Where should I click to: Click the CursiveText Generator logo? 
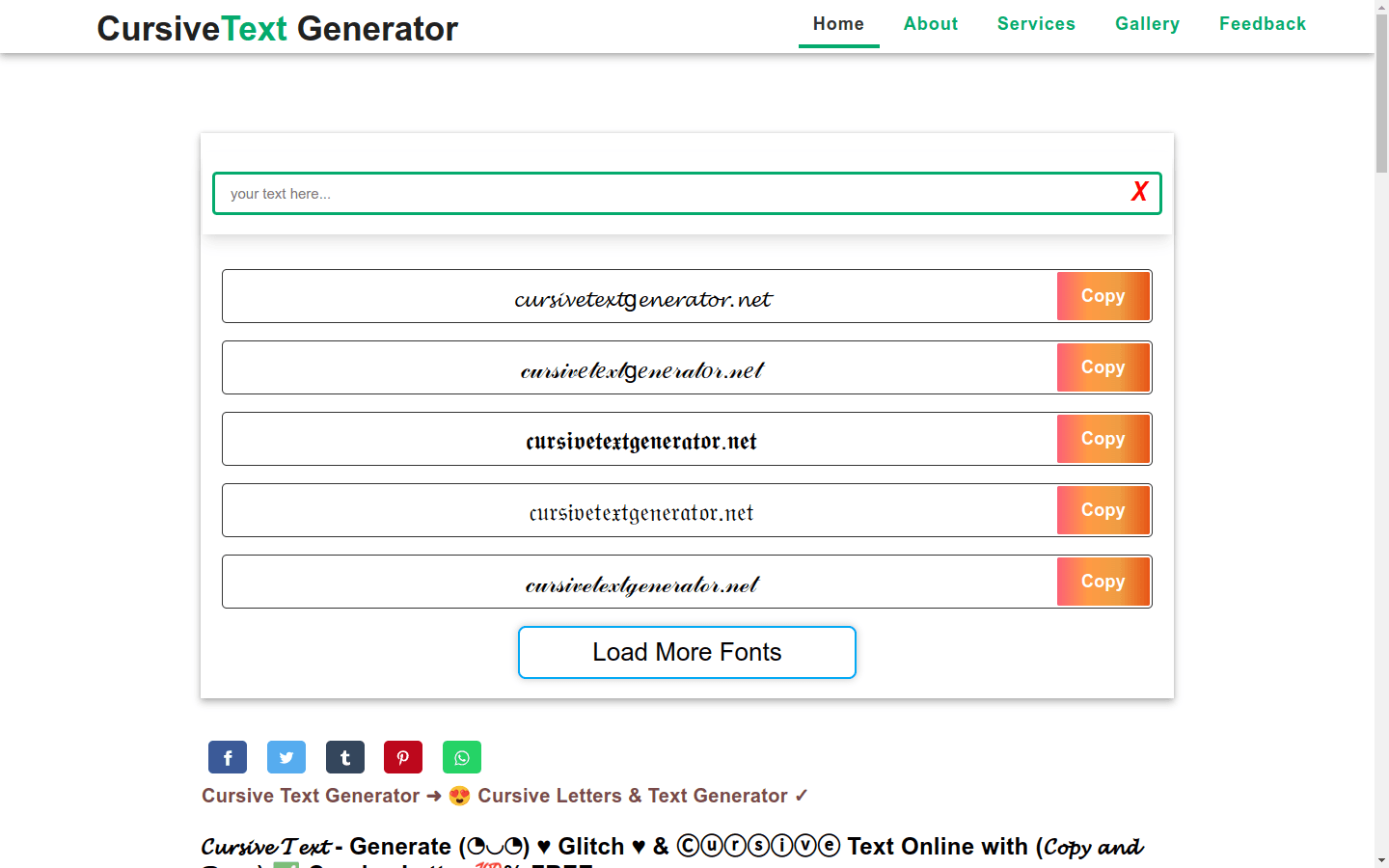tap(277, 29)
